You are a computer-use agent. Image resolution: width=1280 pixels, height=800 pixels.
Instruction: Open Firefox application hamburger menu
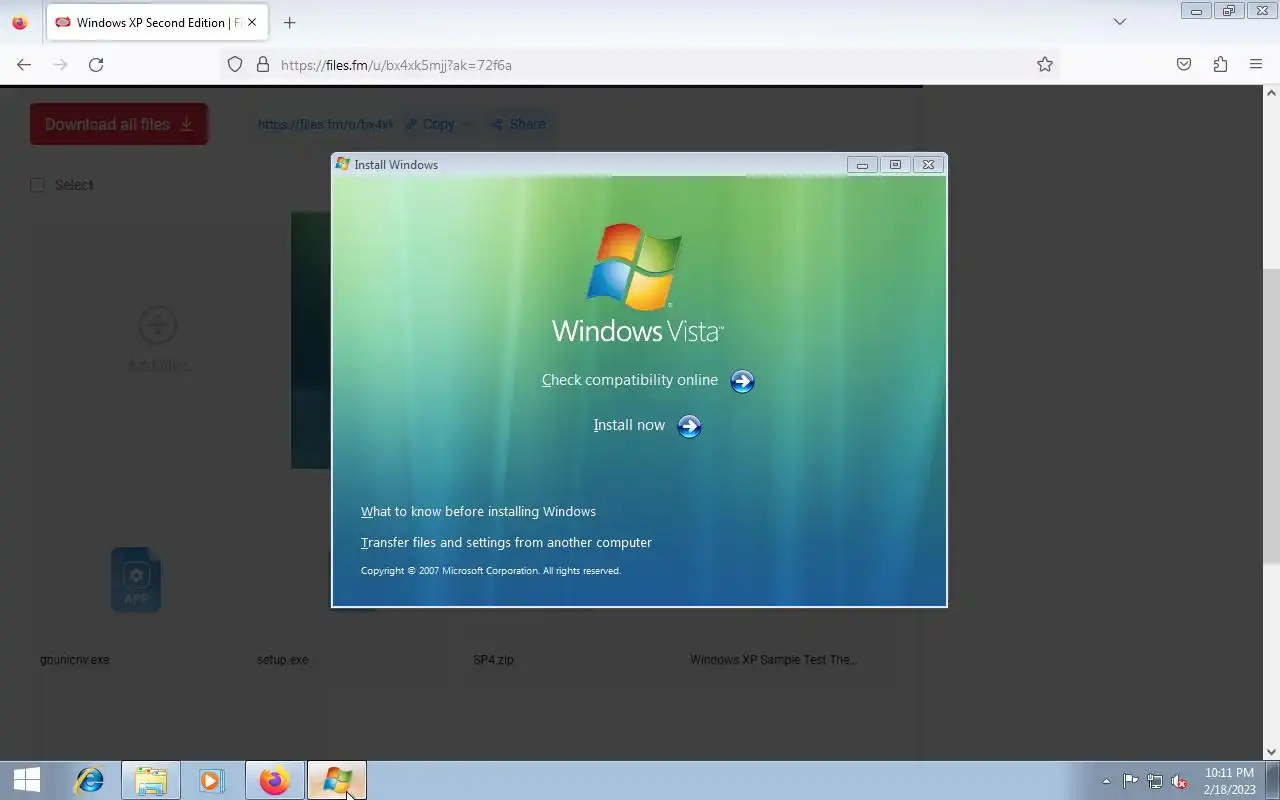[x=1256, y=65]
